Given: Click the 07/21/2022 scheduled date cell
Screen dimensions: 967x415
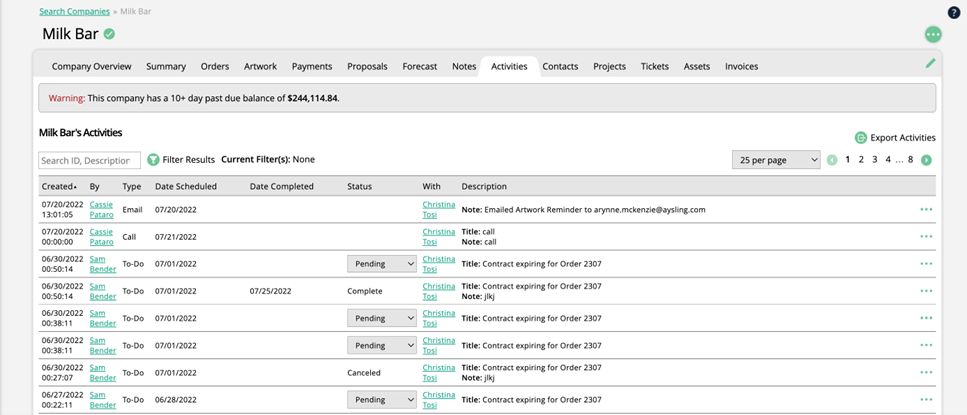Looking at the screenshot, I should 176,237.
